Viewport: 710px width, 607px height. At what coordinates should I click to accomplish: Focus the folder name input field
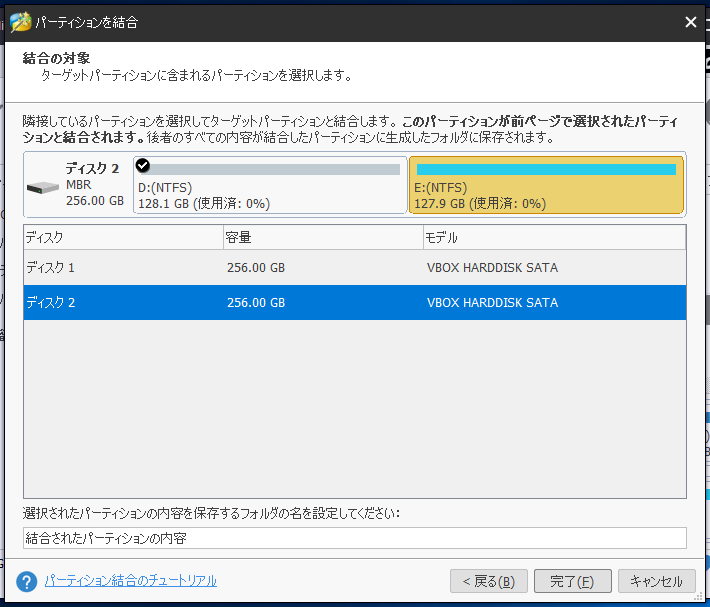[355, 538]
